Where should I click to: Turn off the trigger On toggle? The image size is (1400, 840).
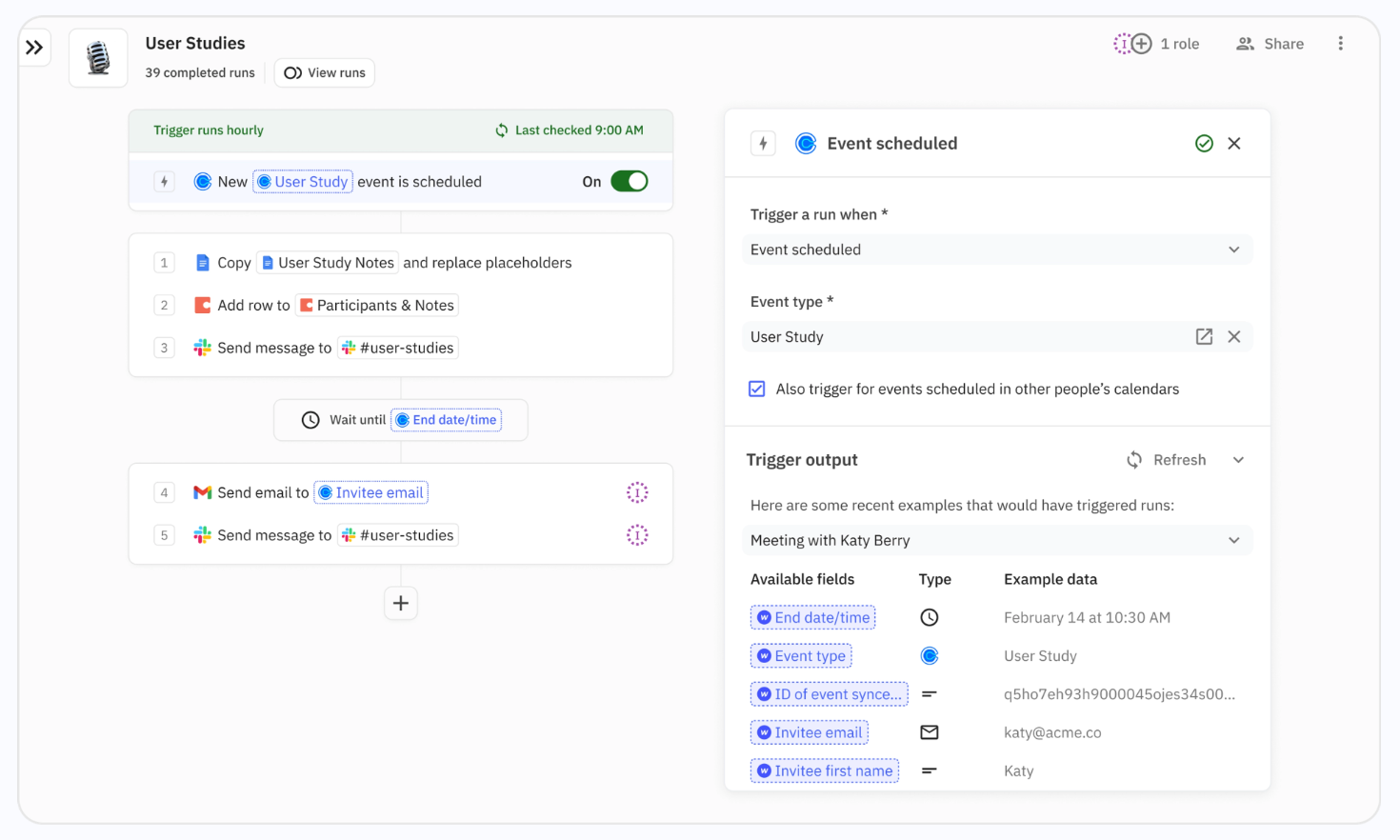(x=629, y=182)
